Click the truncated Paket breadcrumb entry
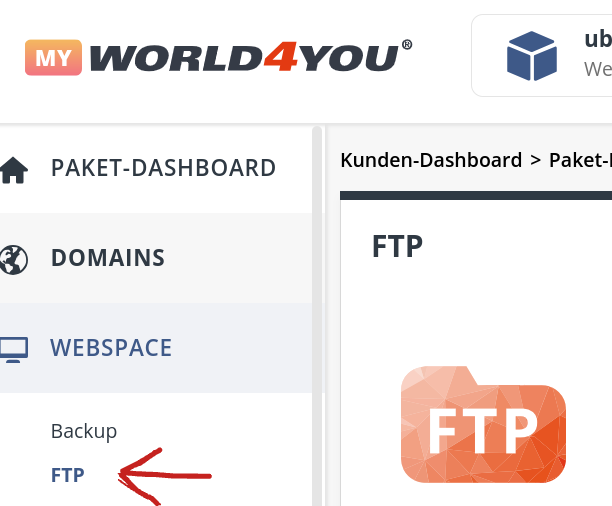612x506 pixels. pos(580,160)
